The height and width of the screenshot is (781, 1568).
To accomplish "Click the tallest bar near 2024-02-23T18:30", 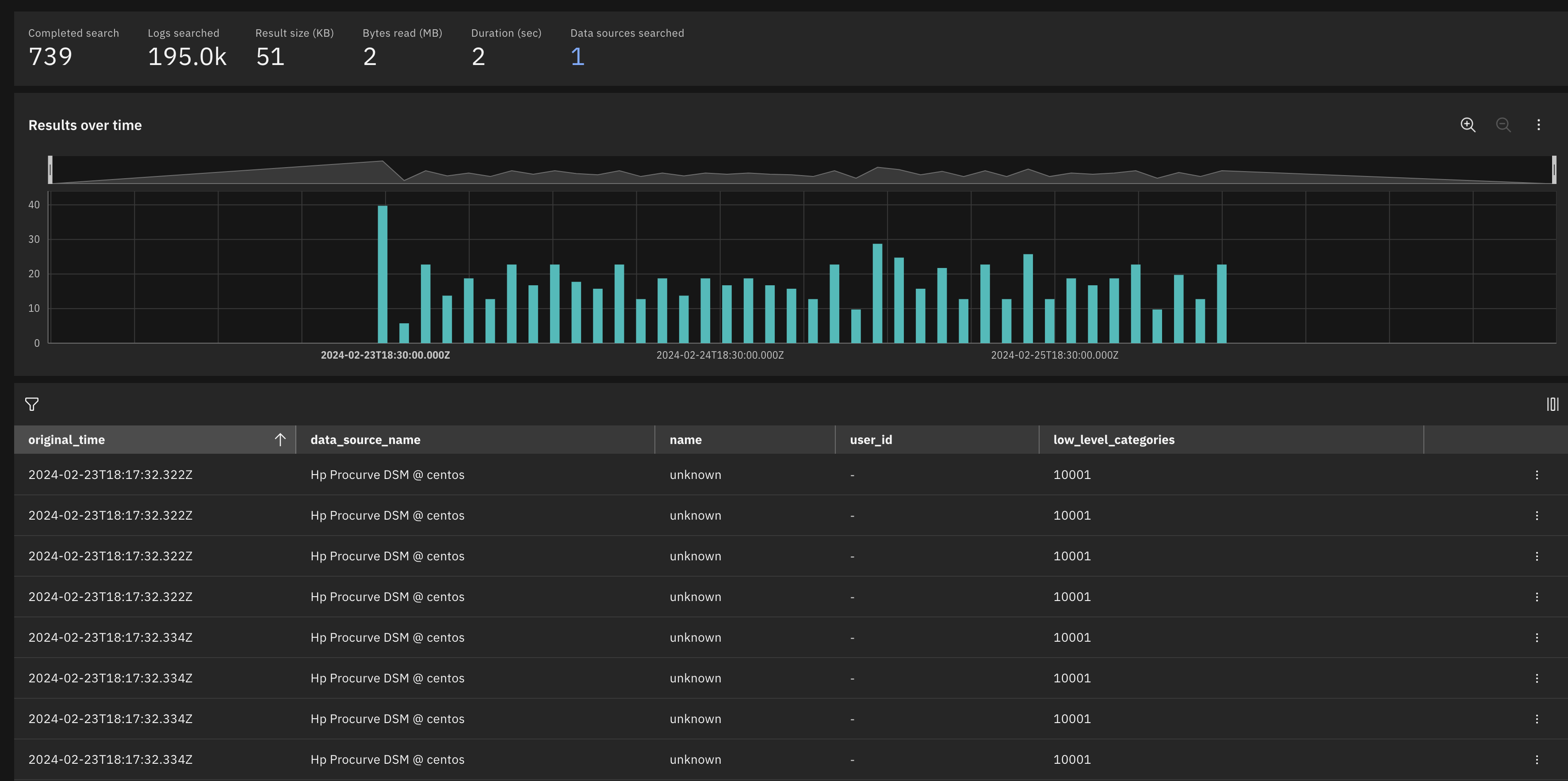I will tap(382, 274).
